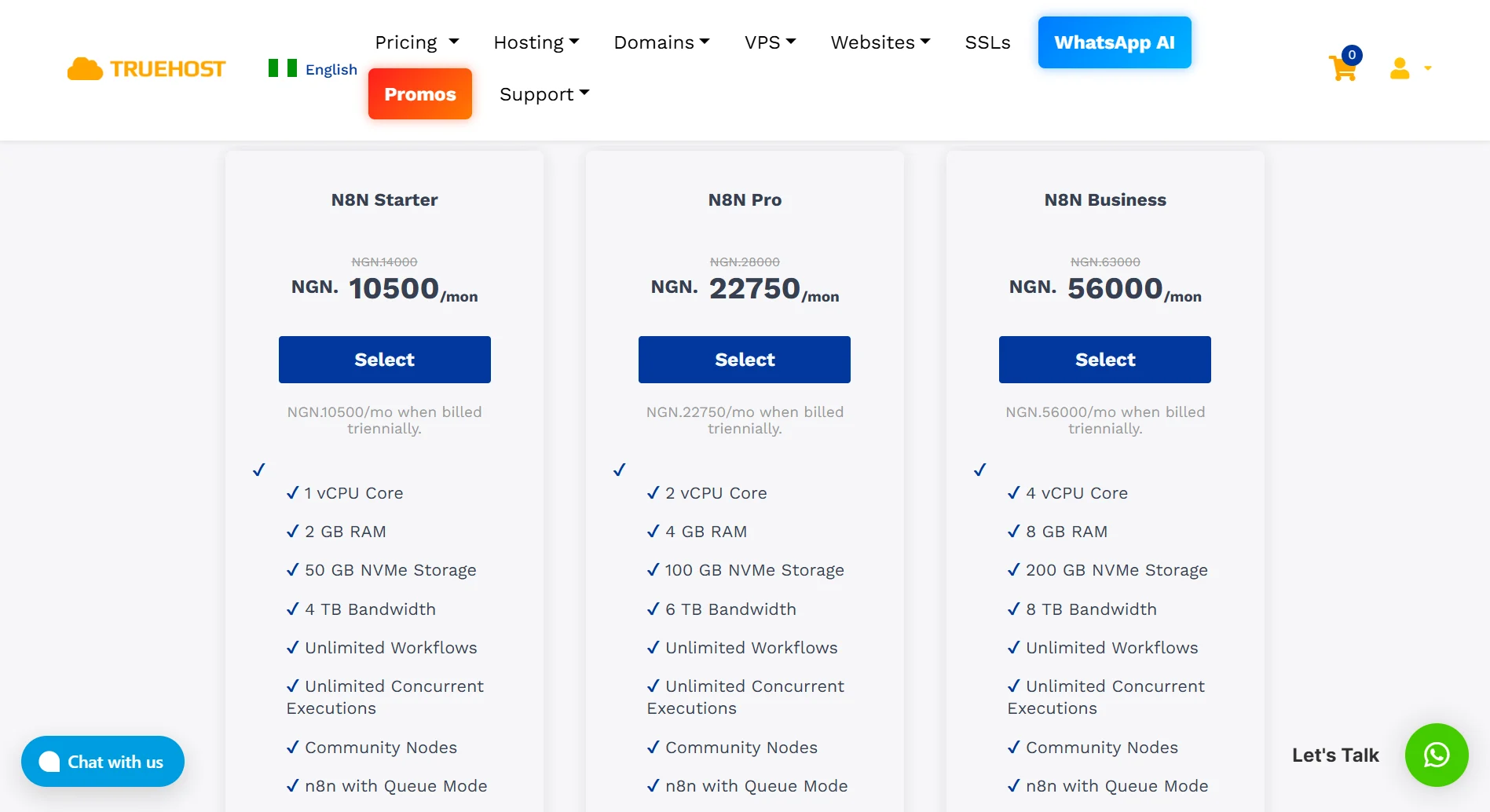Screen dimensions: 1490x812
Task: Click '200 GB NVMe Storage' feature
Action: click(1117, 570)
